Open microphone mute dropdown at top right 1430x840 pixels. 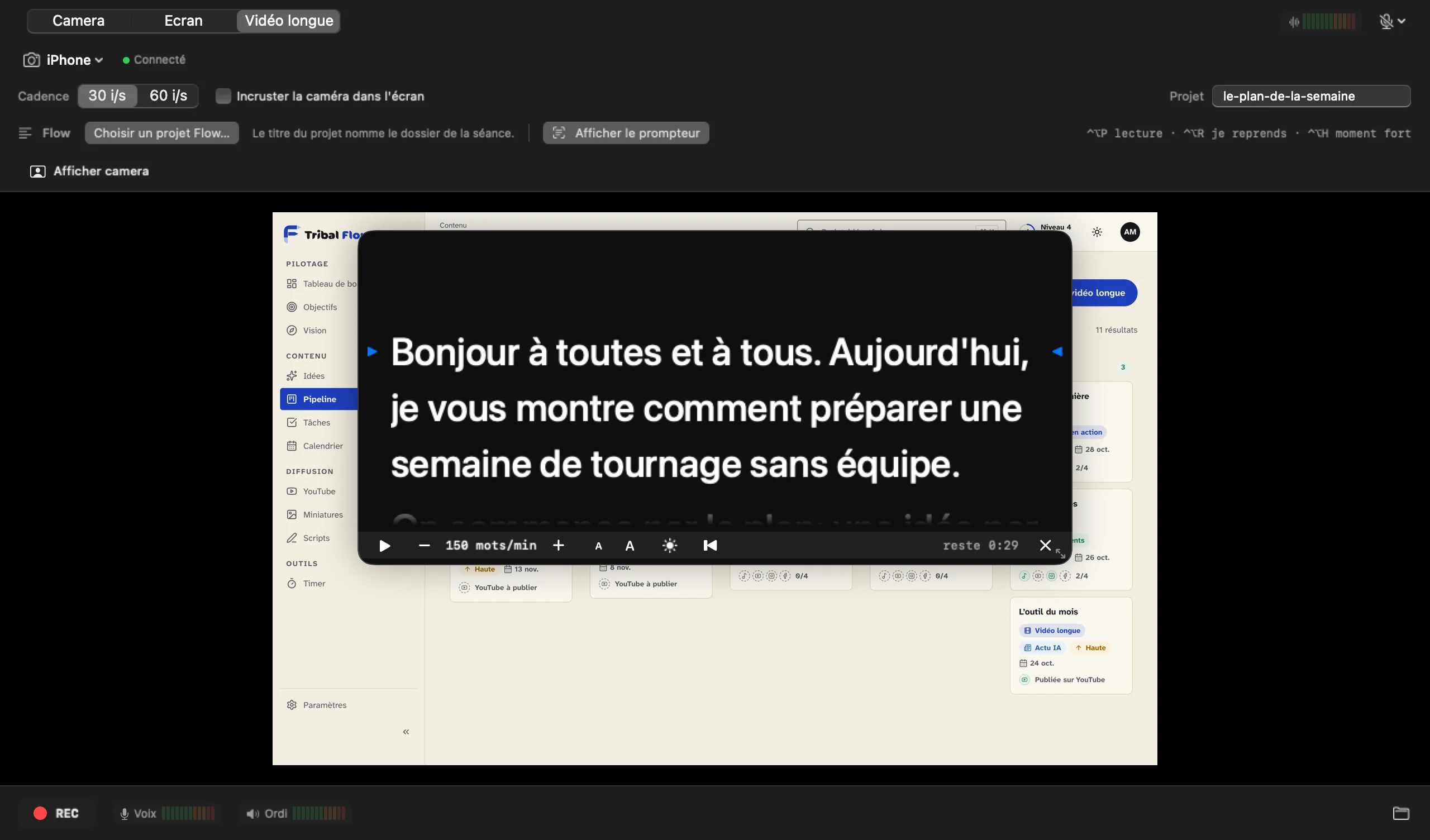(1392, 21)
